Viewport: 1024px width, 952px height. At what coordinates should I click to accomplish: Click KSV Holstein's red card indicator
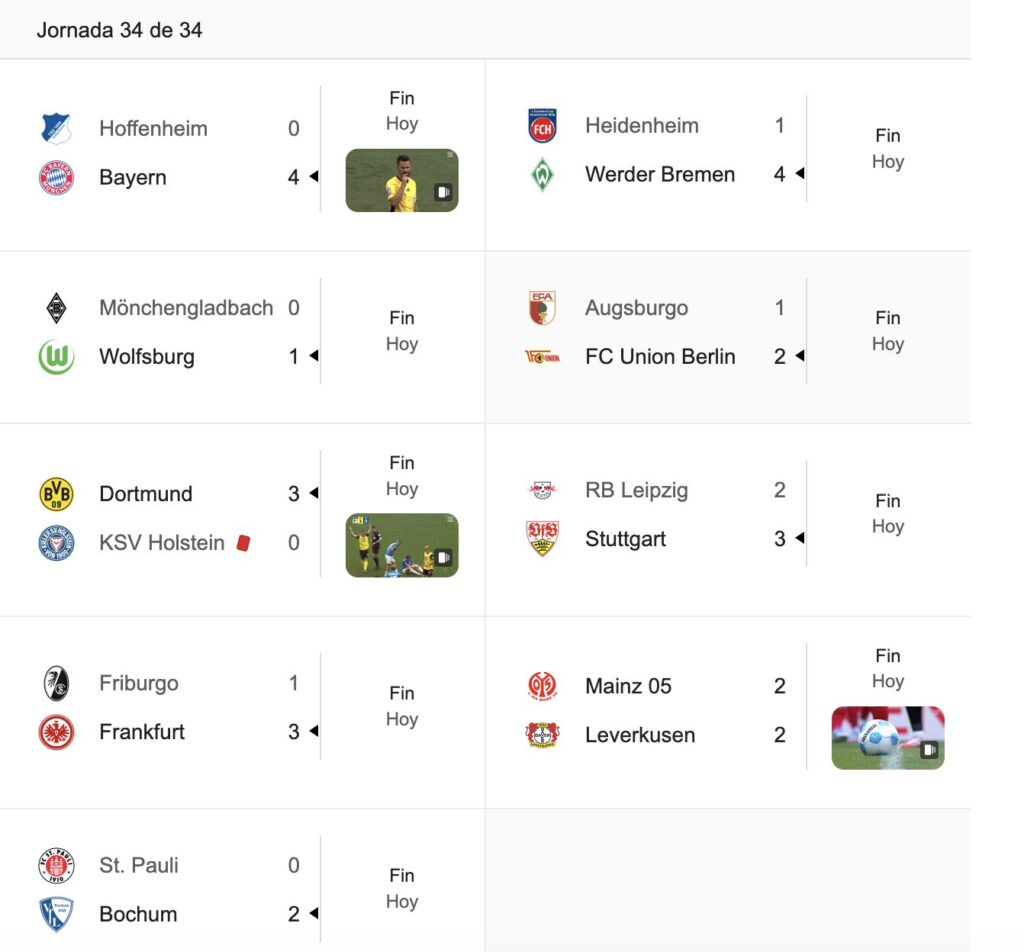click(x=243, y=543)
